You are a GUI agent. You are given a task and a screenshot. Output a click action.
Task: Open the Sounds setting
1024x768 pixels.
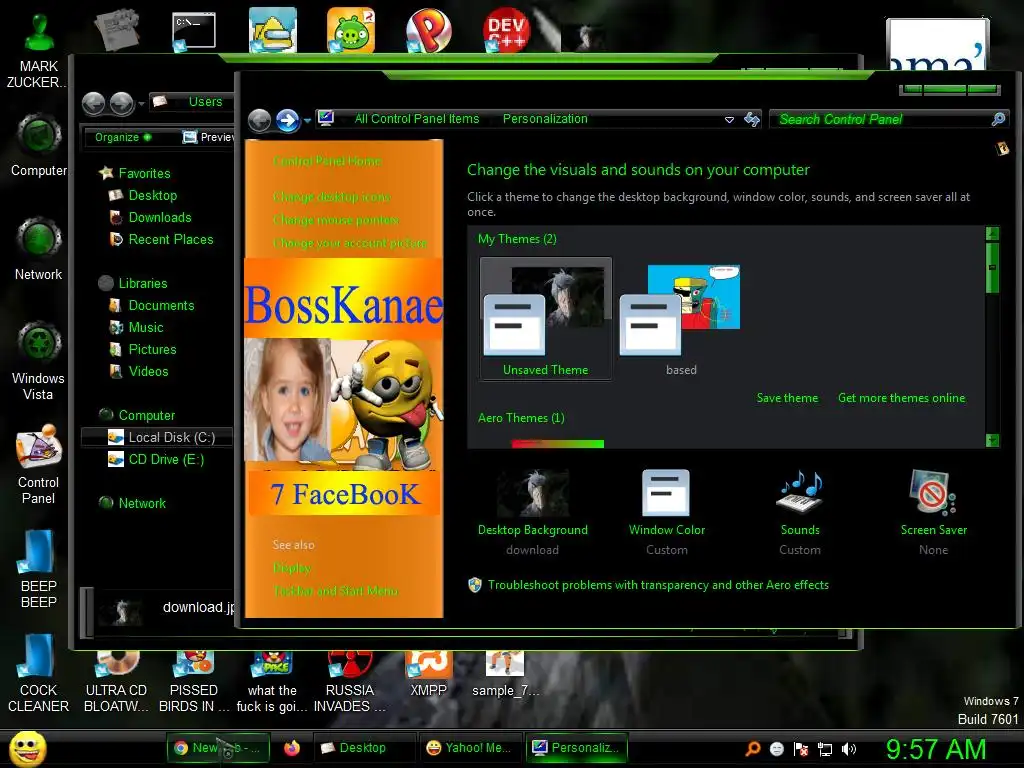[x=800, y=513]
